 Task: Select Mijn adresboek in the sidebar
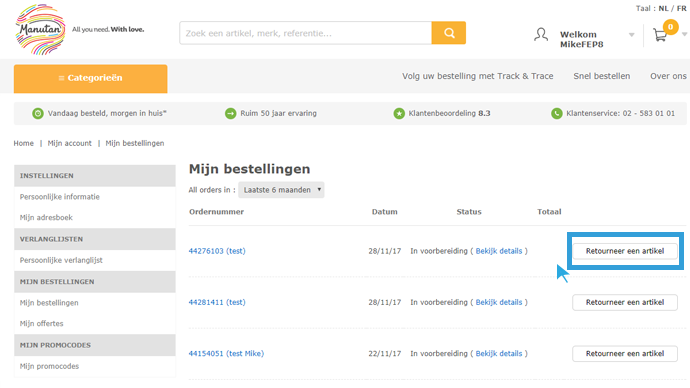click(x=46, y=217)
